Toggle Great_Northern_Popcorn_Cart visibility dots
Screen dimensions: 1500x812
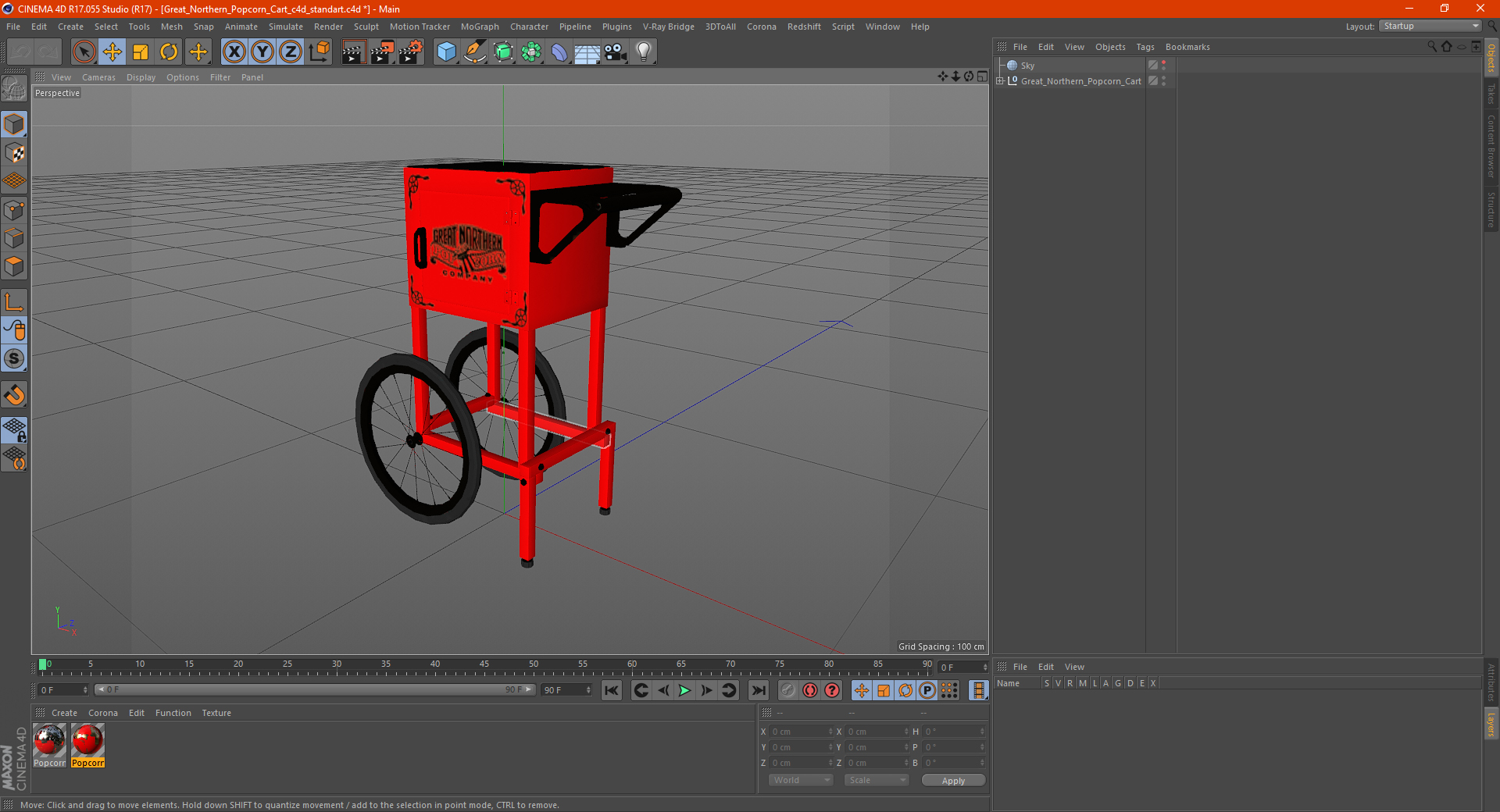[1164, 81]
